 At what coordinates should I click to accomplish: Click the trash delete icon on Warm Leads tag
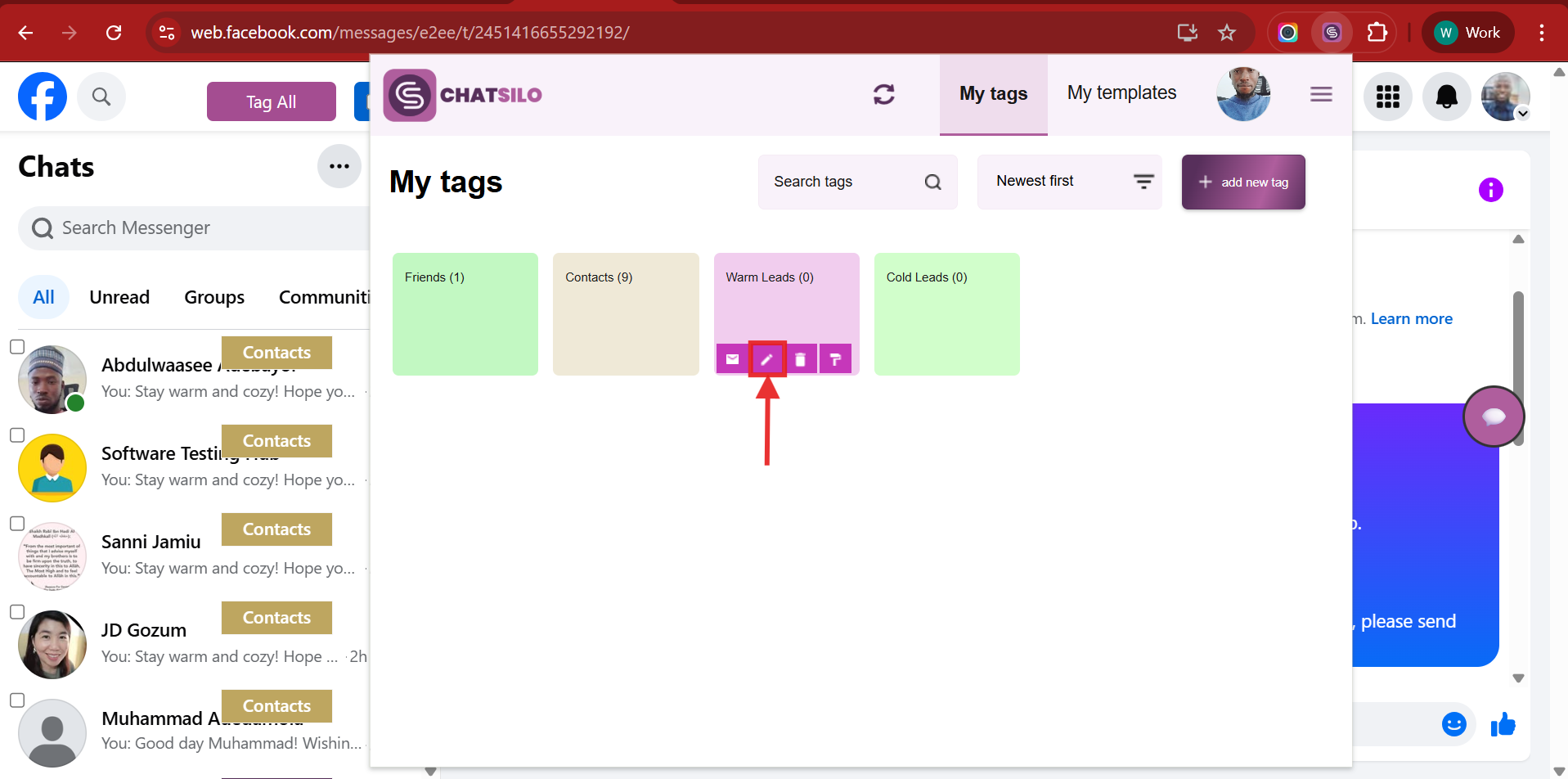coord(801,359)
